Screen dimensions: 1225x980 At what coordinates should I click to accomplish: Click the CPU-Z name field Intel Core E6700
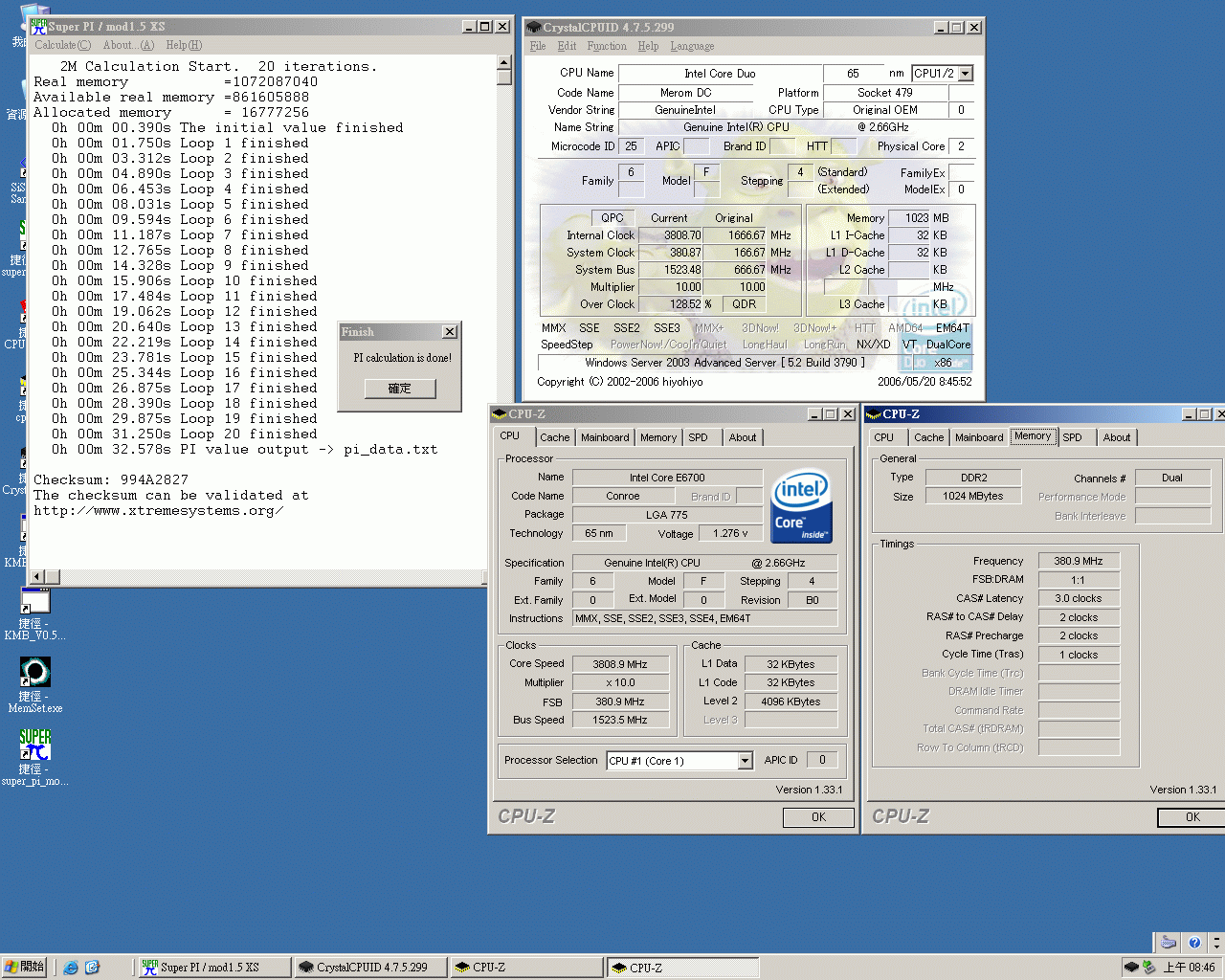pyautogui.click(x=667, y=478)
